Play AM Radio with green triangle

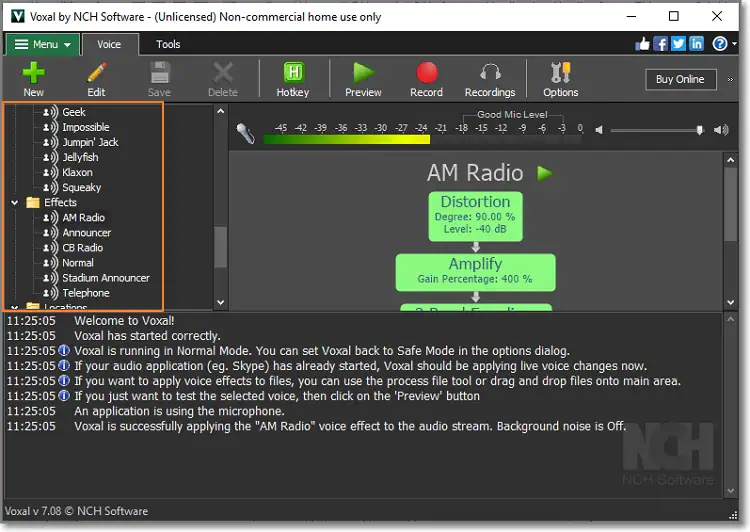tap(544, 173)
